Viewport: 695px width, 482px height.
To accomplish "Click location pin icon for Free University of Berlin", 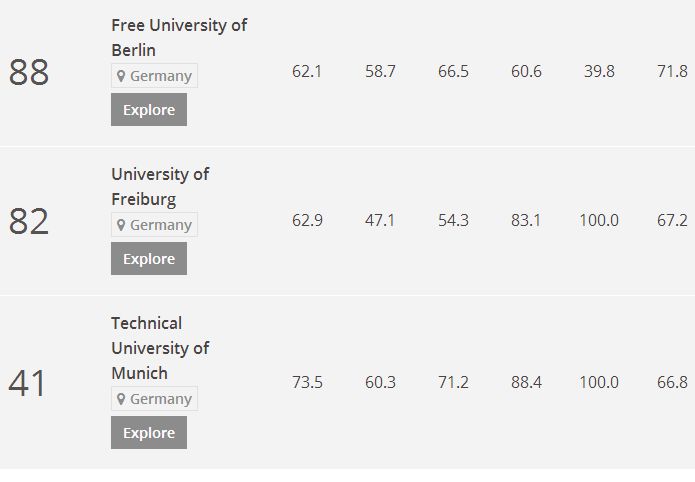I will coord(121,76).
